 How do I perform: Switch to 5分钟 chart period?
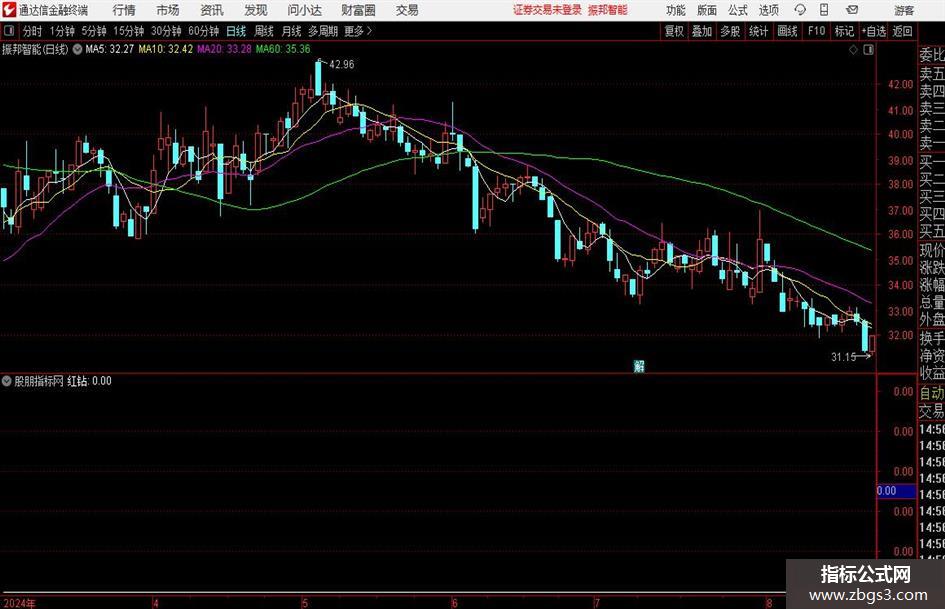[93, 31]
